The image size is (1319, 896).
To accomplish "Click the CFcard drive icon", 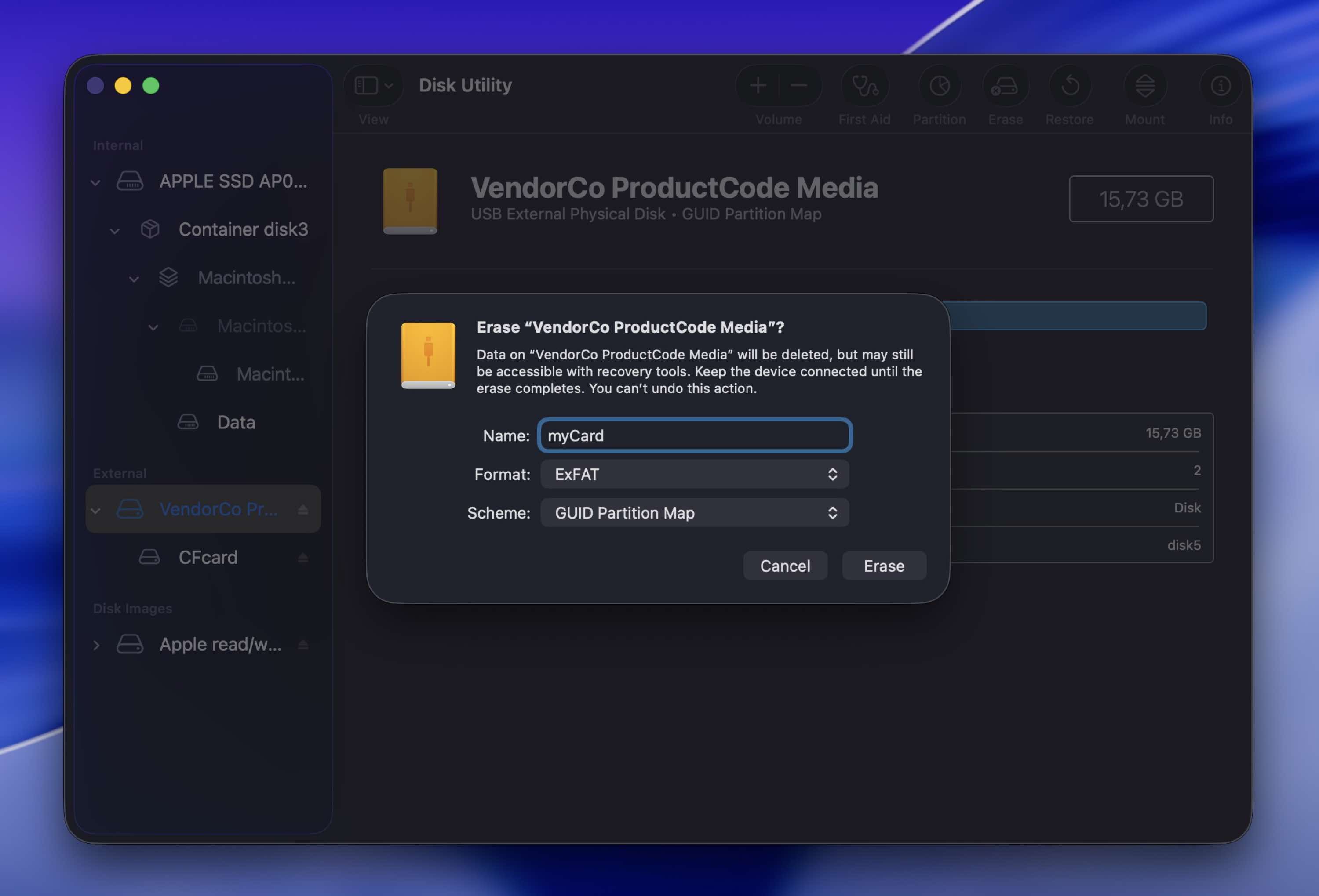I will pos(149,557).
